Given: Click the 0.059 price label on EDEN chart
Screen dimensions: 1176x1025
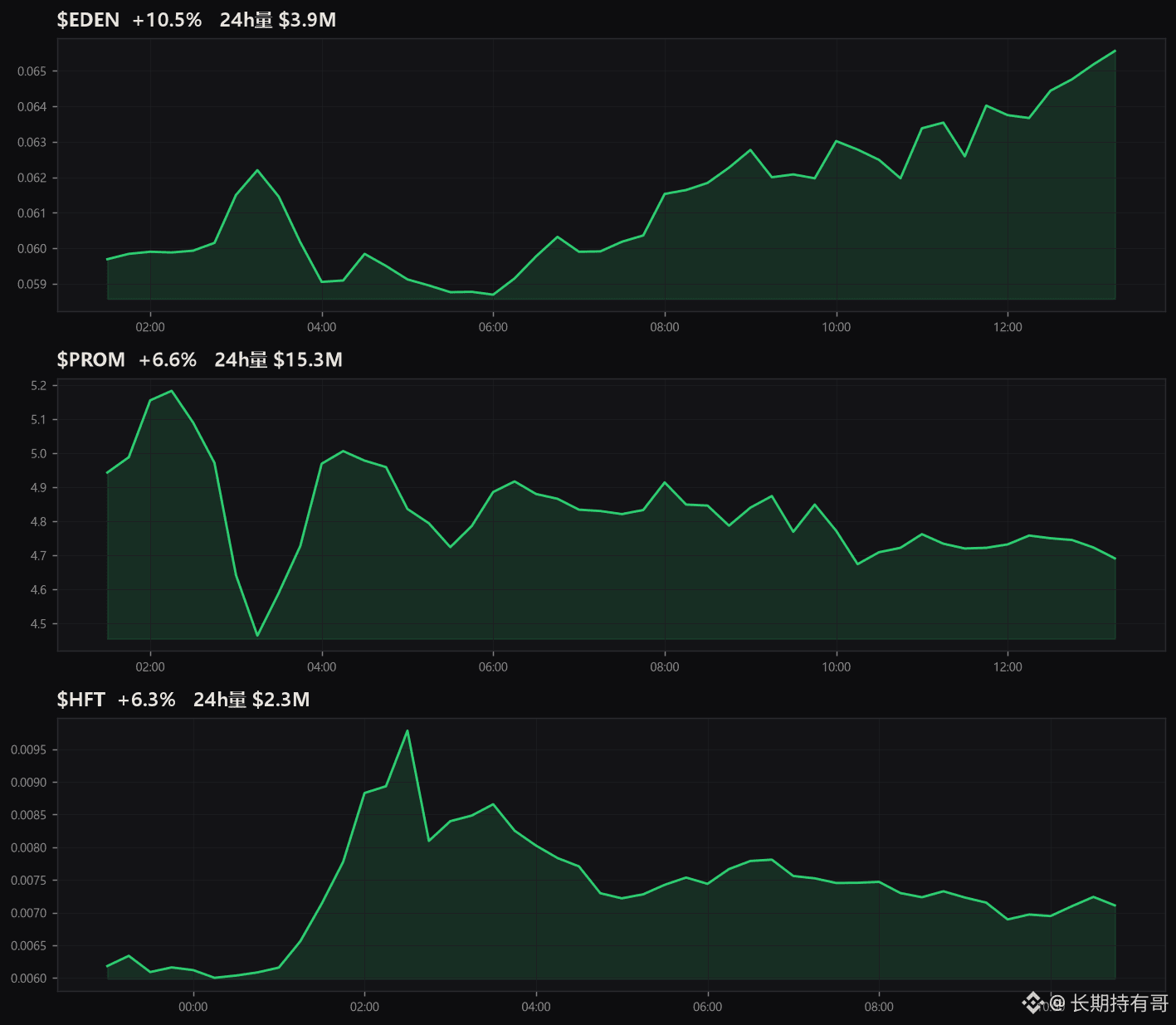Looking at the screenshot, I should click(x=32, y=285).
